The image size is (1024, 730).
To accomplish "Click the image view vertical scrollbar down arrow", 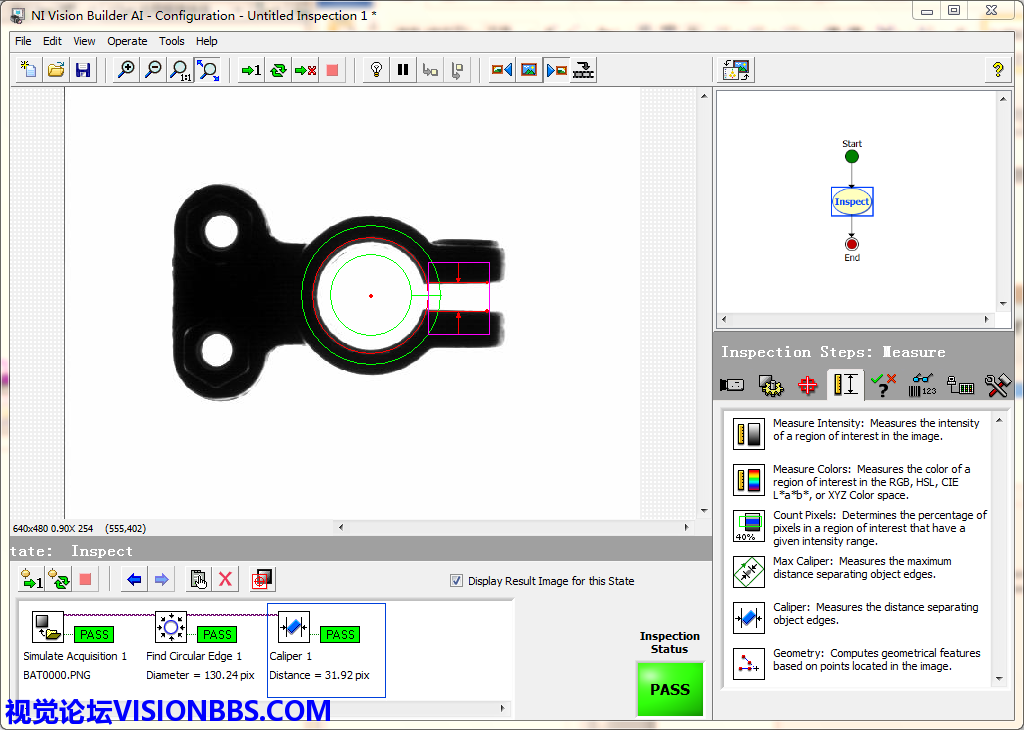I will click(704, 511).
